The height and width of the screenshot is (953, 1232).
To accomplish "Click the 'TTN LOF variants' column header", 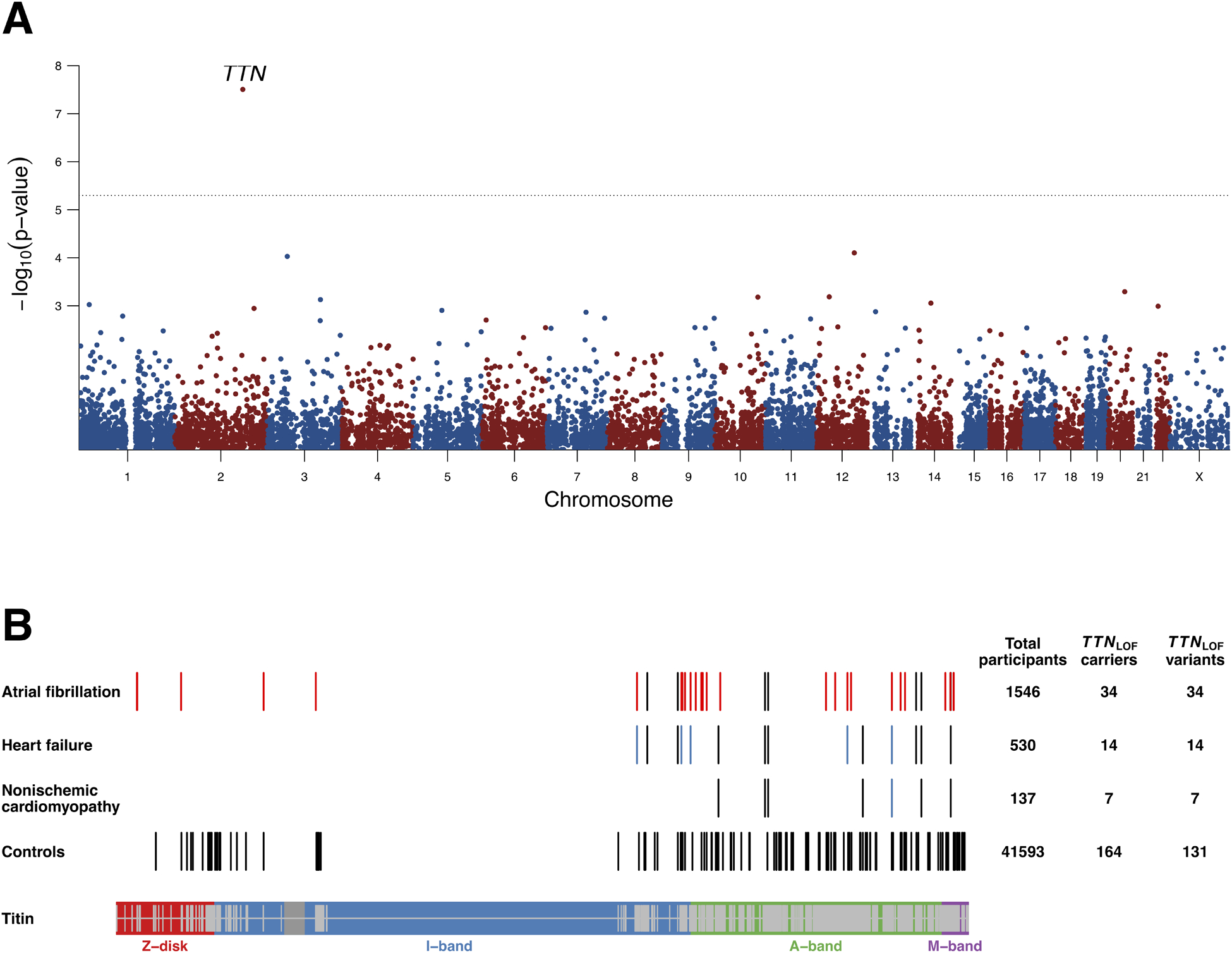I will click(1195, 651).
